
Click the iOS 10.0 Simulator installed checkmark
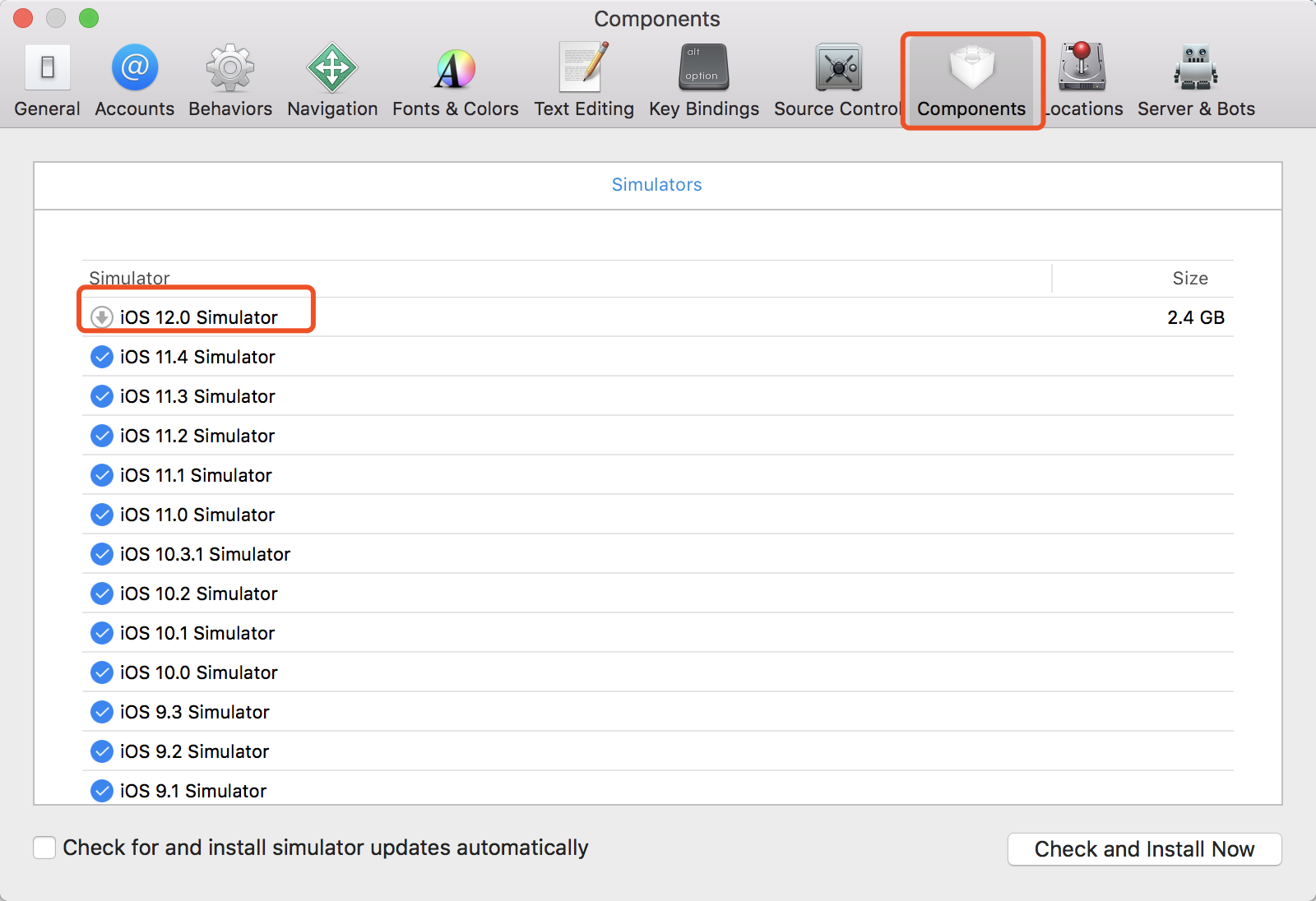pos(102,672)
